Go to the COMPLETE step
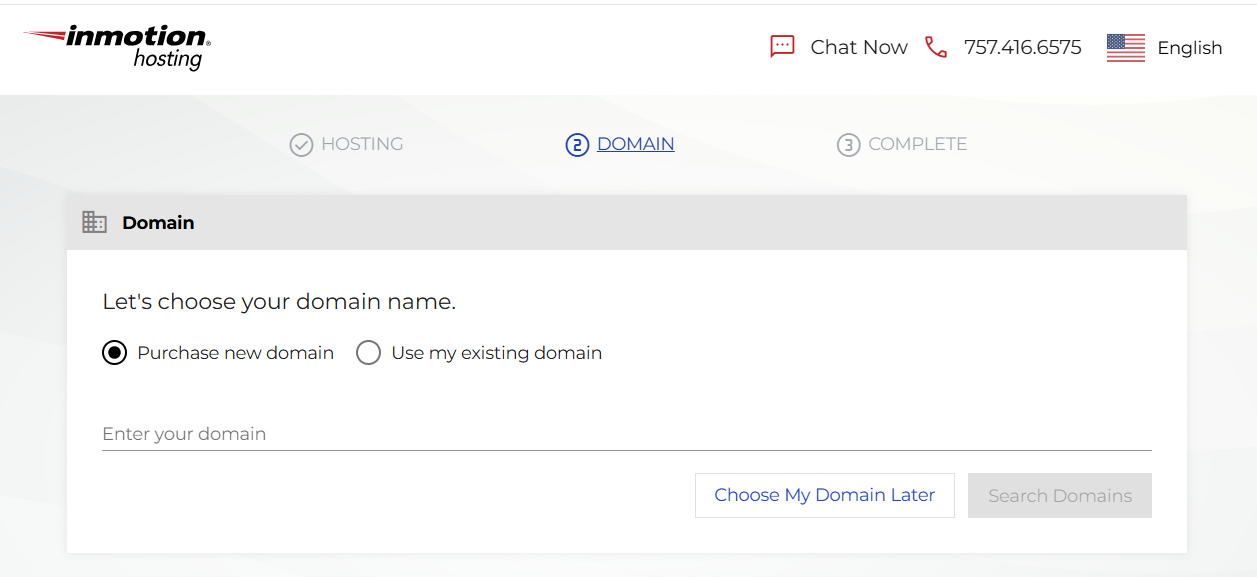This screenshot has width=1257, height=577. 917,144
